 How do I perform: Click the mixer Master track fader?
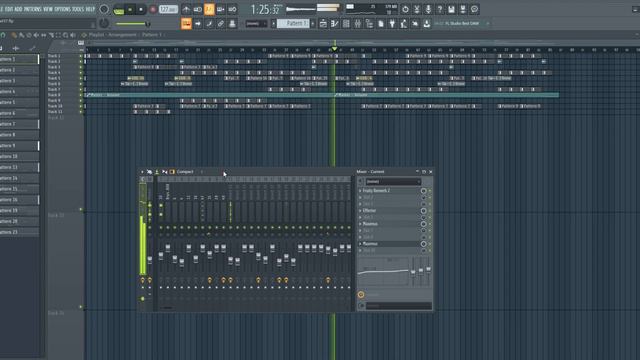coord(150,260)
